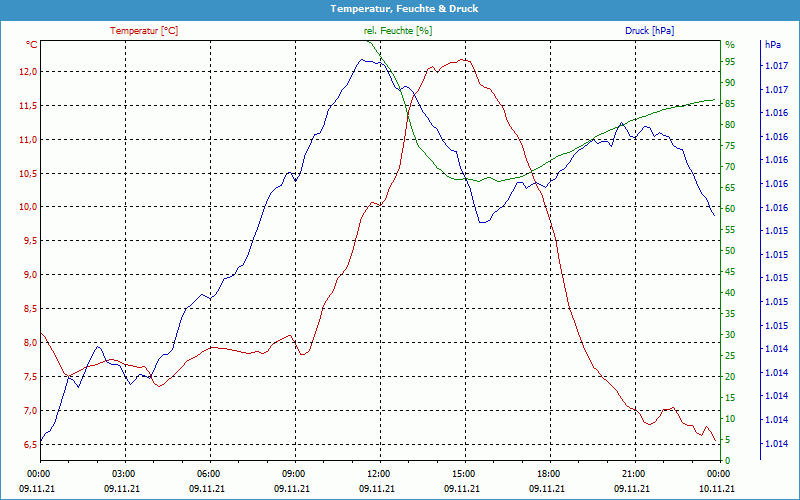Click the '°C' axis unit label
The height and width of the screenshot is (500, 800).
coord(32,45)
